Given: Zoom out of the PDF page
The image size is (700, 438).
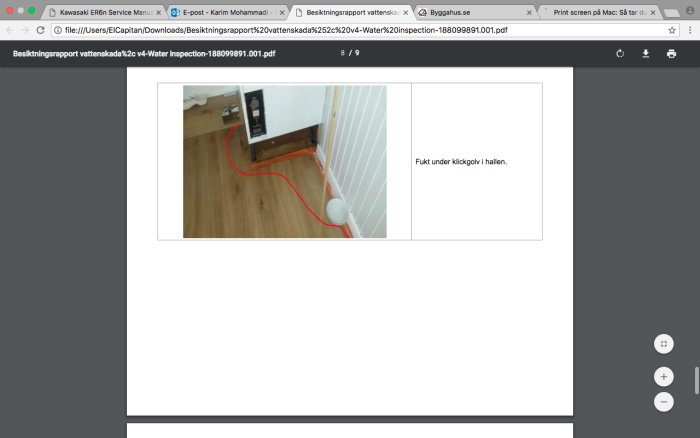Looking at the screenshot, I should (x=664, y=402).
